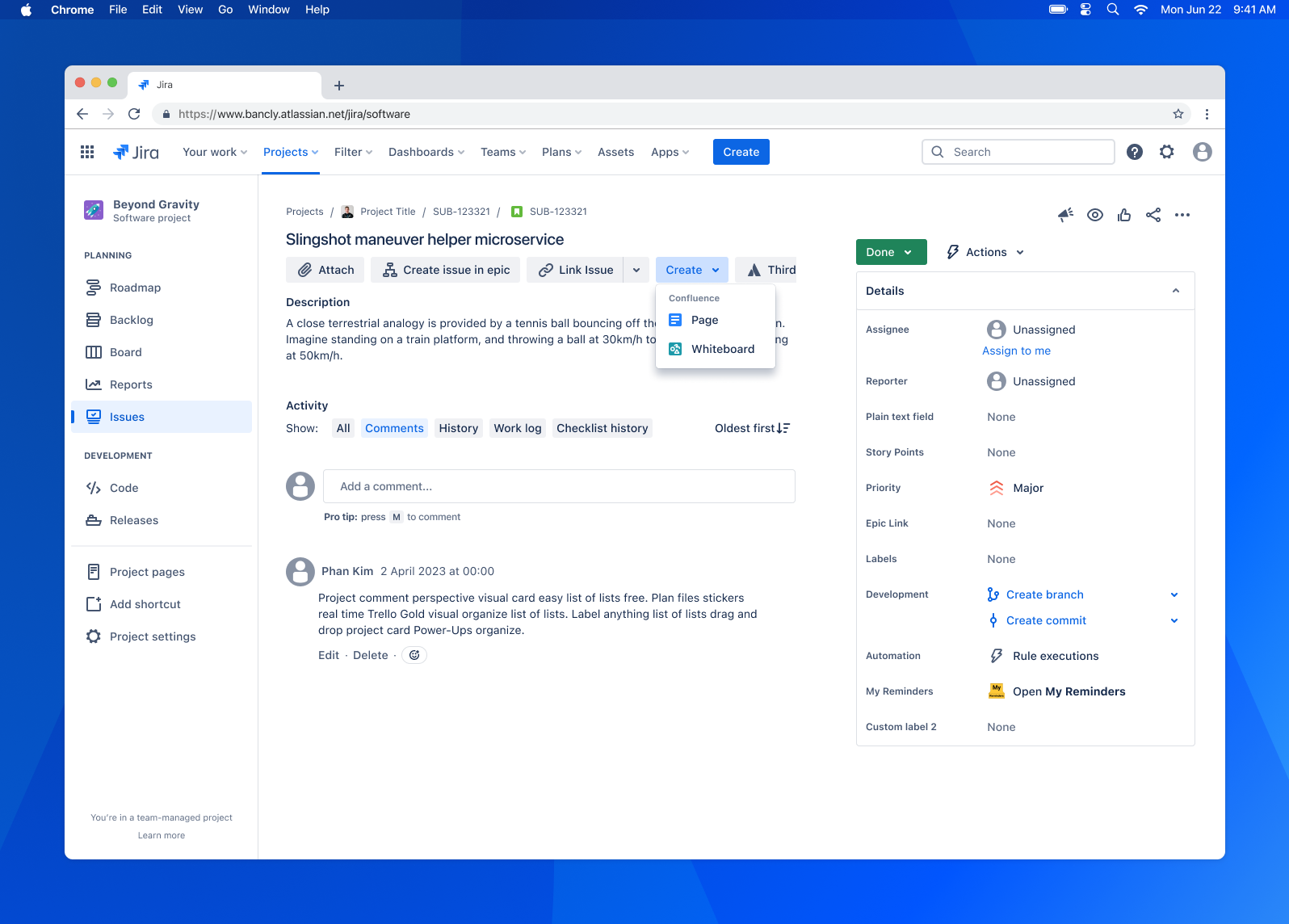Open the user profile avatar in header
This screenshot has height=924, width=1289.
(1203, 152)
